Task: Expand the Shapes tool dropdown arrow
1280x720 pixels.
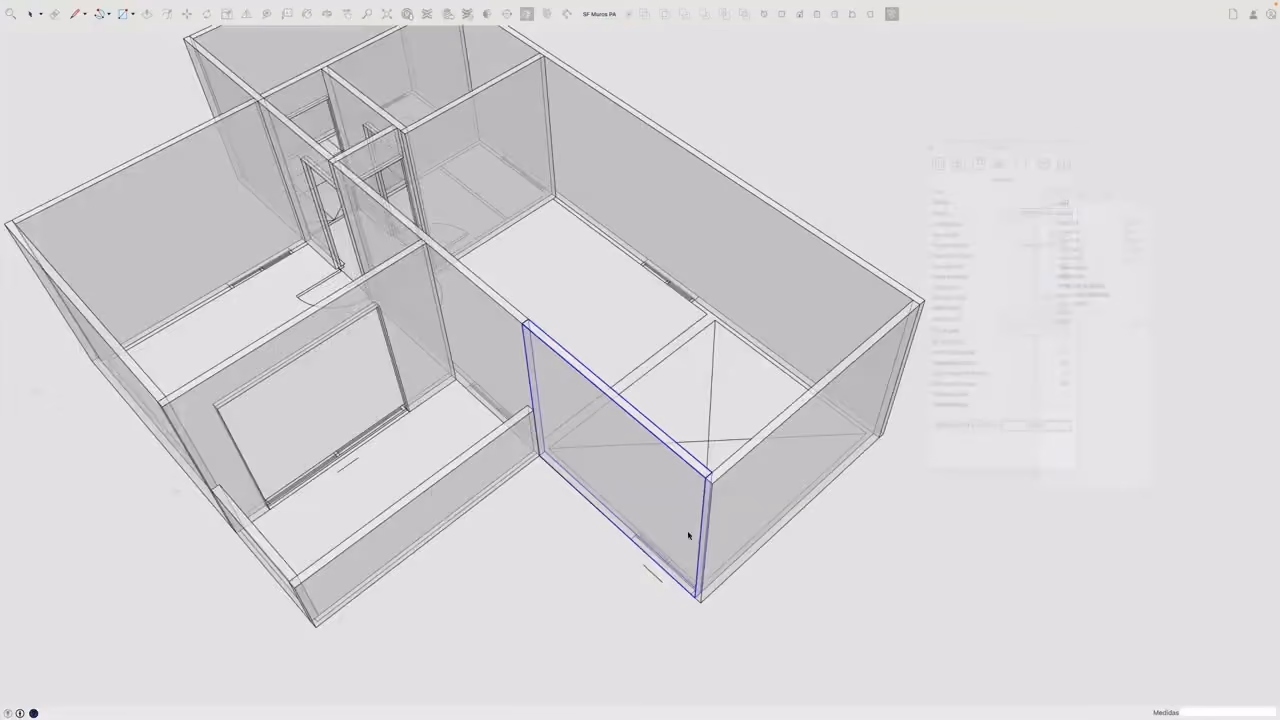Action: 133,14
